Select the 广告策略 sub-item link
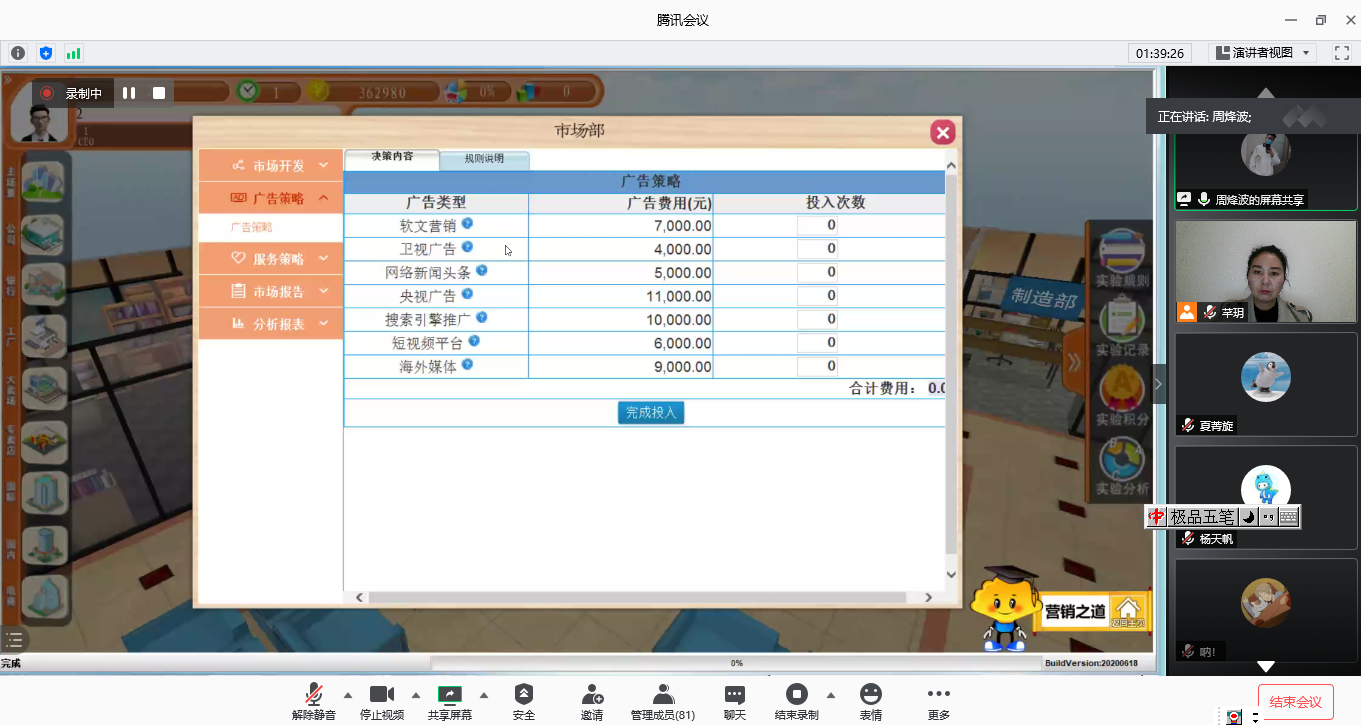This screenshot has width=1361, height=725. tap(251, 228)
